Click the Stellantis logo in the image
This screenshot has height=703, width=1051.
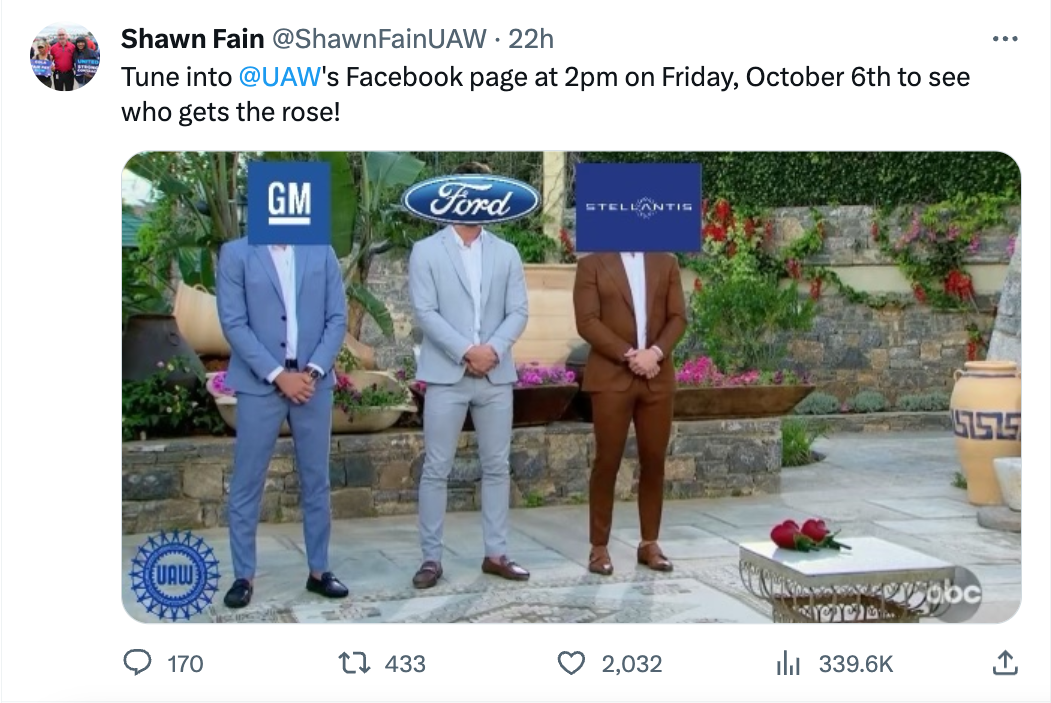pyautogui.click(x=638, y=206)
